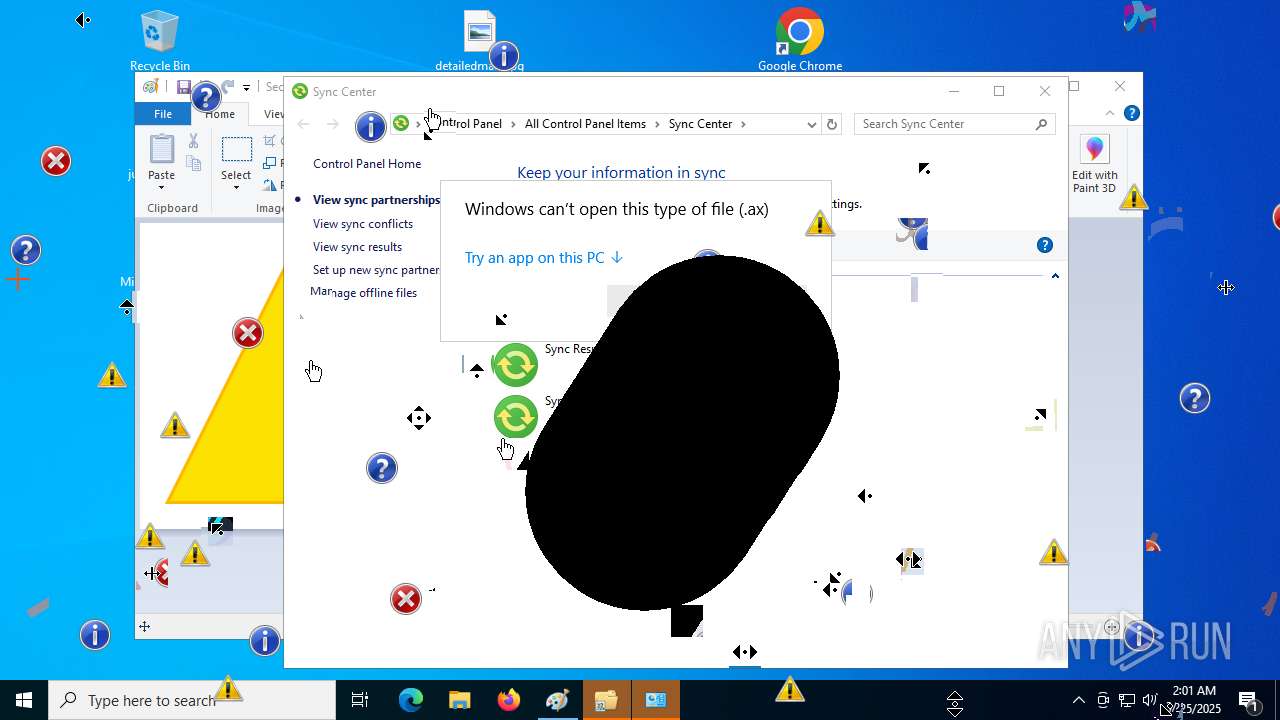This screenshot has width=1280, height=720.
Task: Click the Windows Start button
Action: coord(24,700)
